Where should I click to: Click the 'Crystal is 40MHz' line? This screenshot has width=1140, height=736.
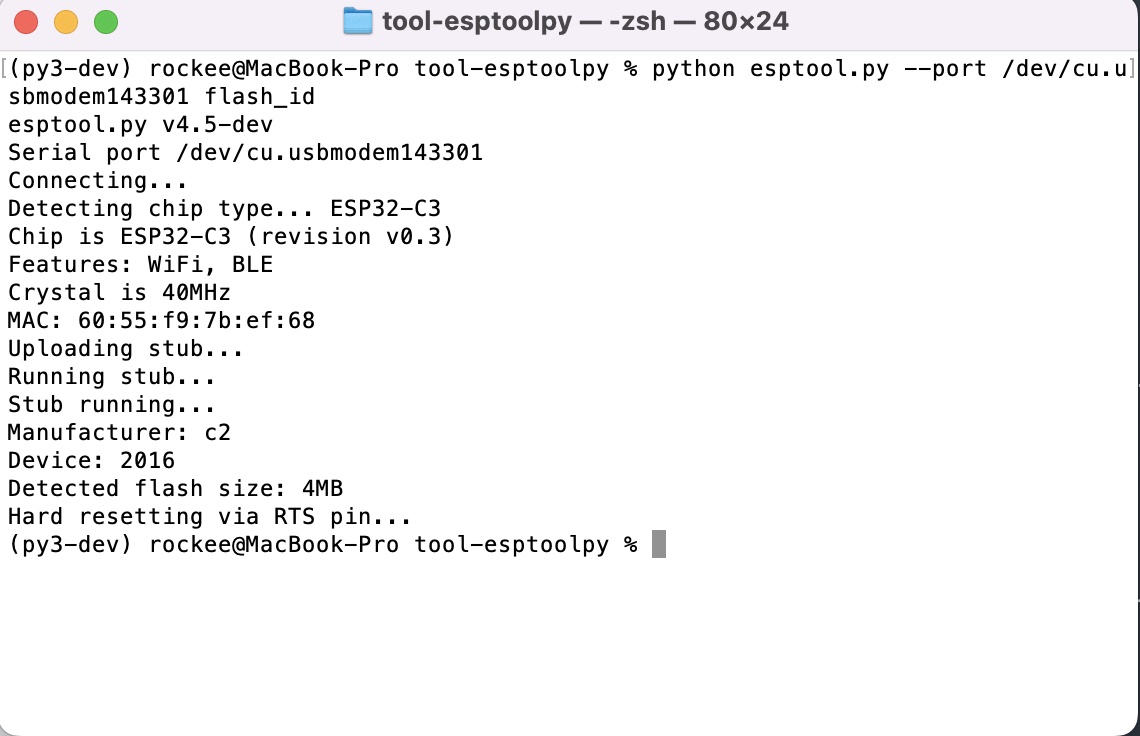[x=119, y=292]
